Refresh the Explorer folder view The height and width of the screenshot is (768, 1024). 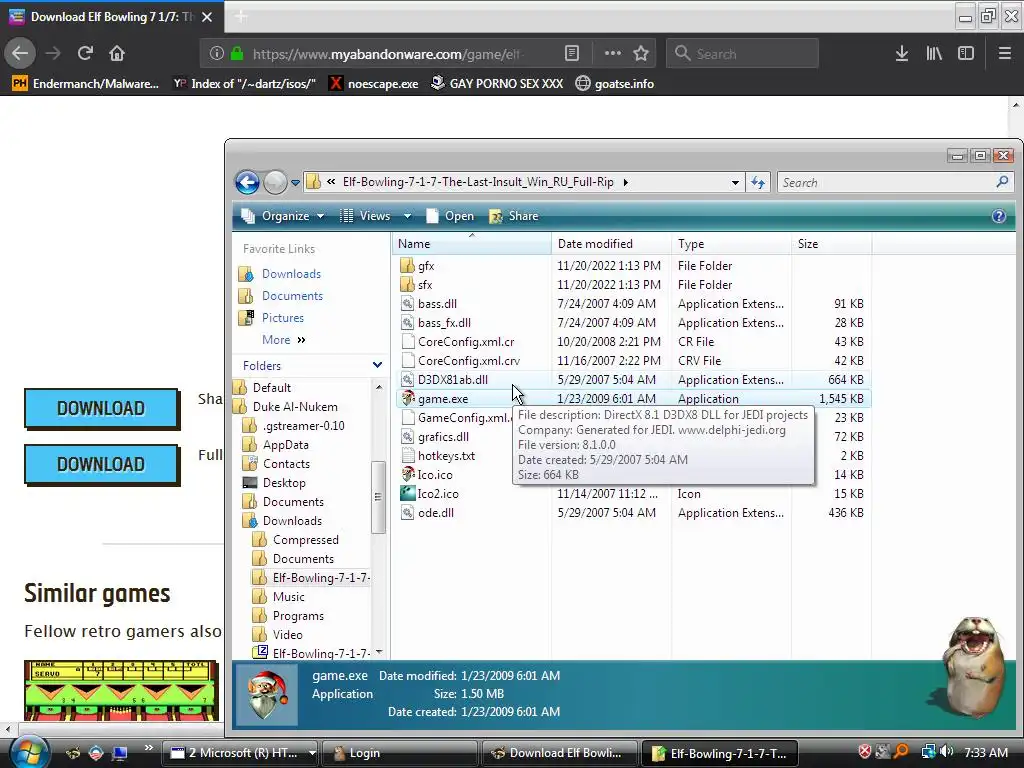pos(758,183)
